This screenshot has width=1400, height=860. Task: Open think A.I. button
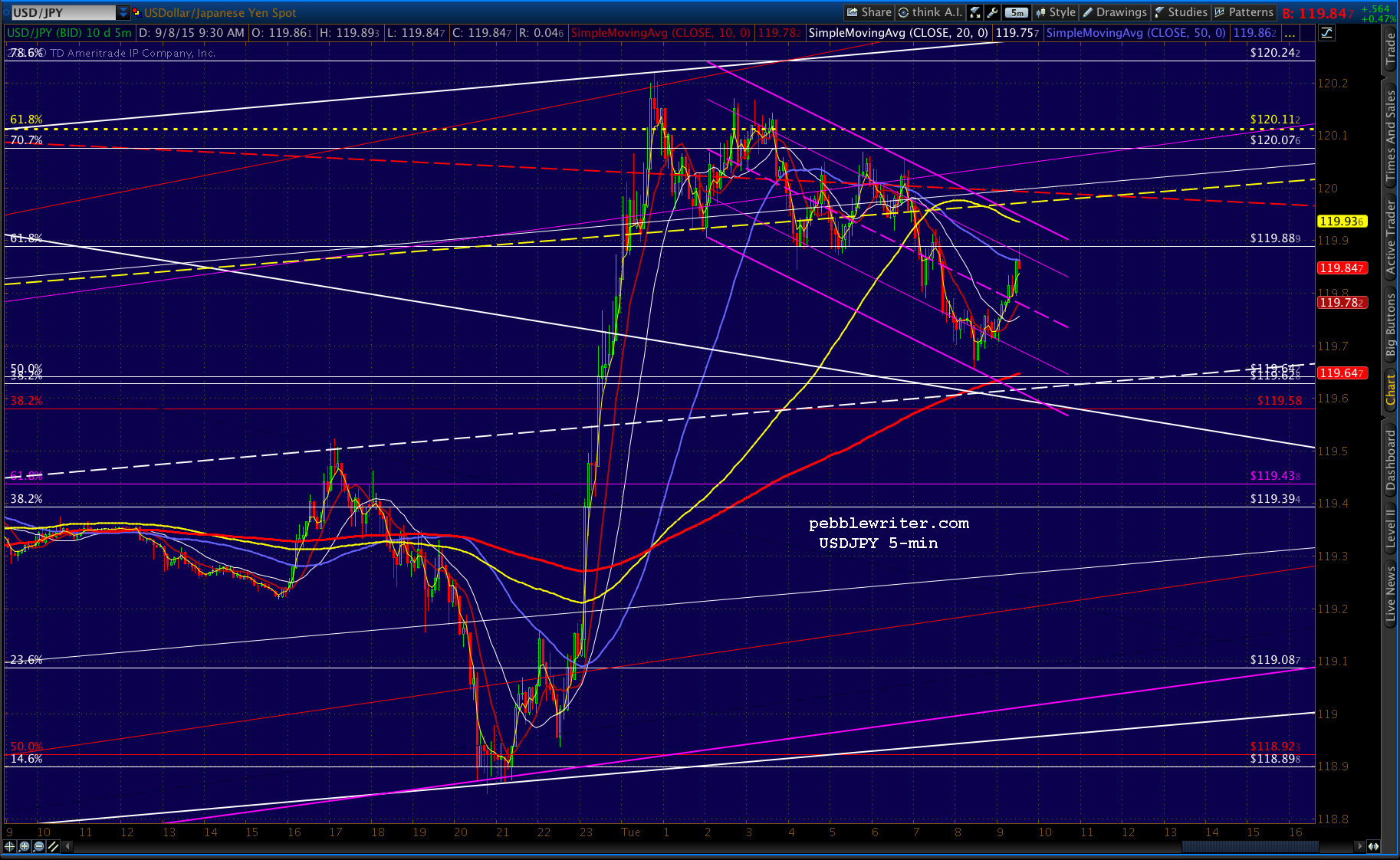pos(930,12)
